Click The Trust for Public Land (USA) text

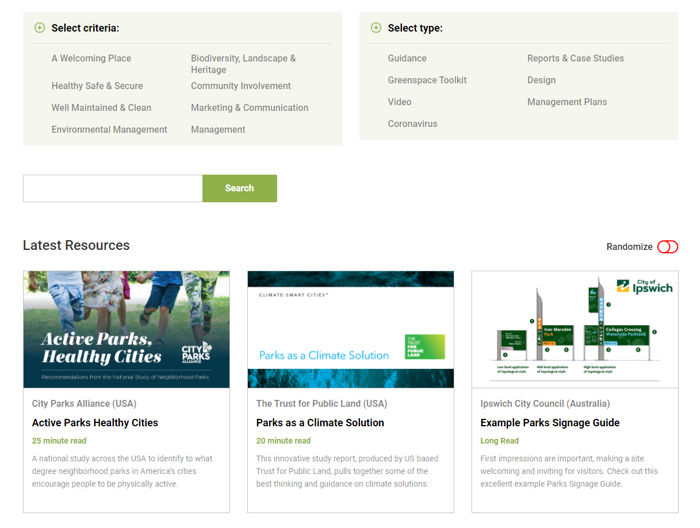(321, 403)
